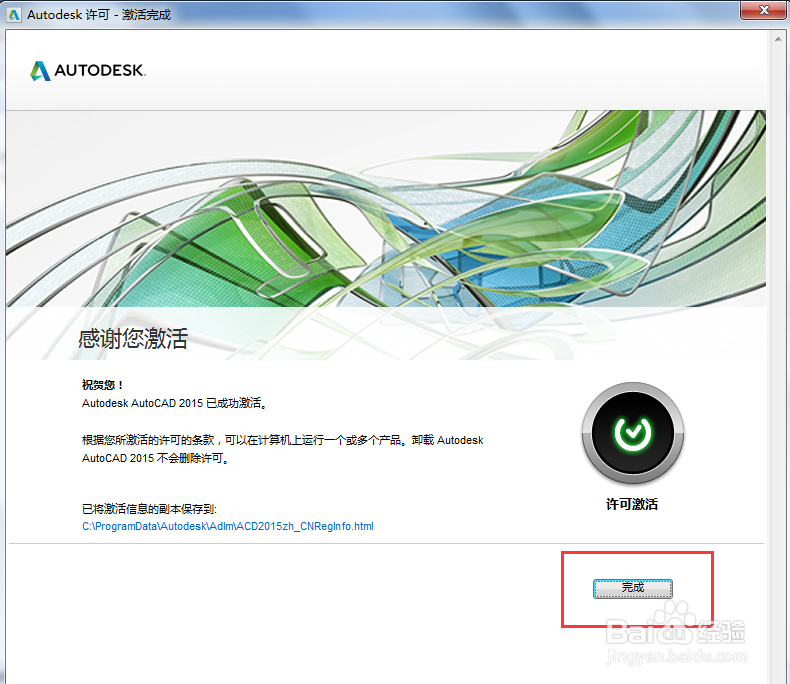Image resolution: width=790 pixels, height=684 pixels.
Task: Click the Autodesk logo in header
Action: tap(88, 71)
